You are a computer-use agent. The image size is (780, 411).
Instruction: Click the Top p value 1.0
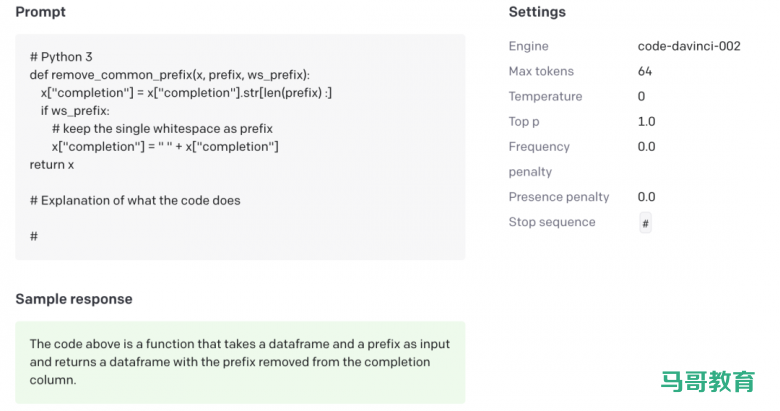646,121
